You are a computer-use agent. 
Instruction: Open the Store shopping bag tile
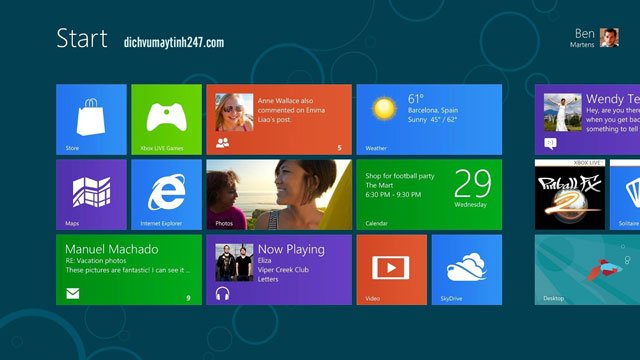(x=91, y=119)
